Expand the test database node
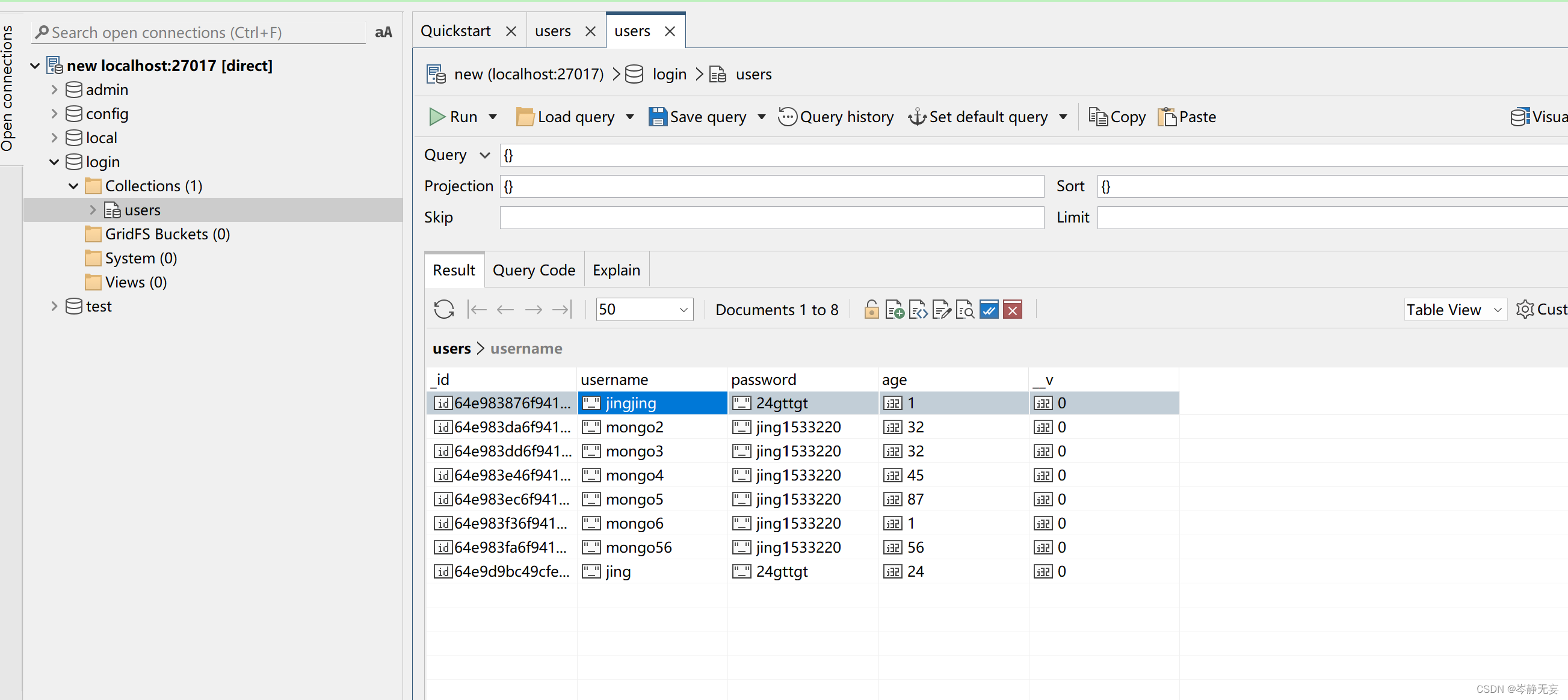1568x700 pixels. click(x=54, y=306)
